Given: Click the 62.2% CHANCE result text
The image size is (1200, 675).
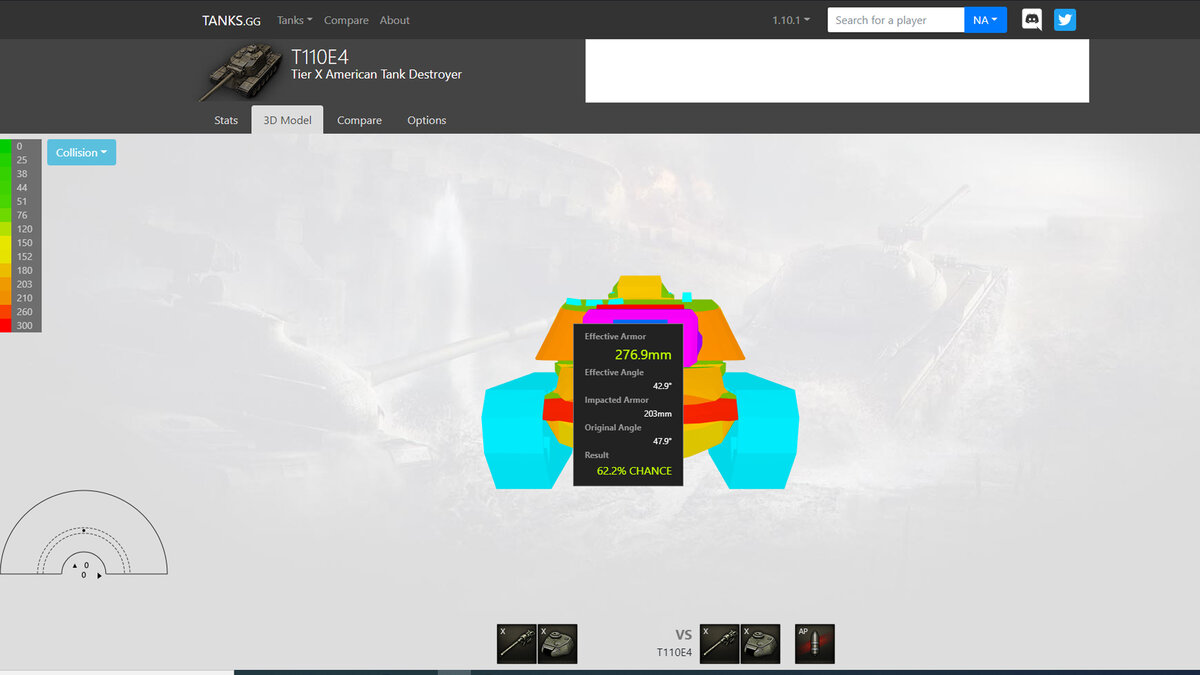Looking at the screenshot, I should [634, 471].
